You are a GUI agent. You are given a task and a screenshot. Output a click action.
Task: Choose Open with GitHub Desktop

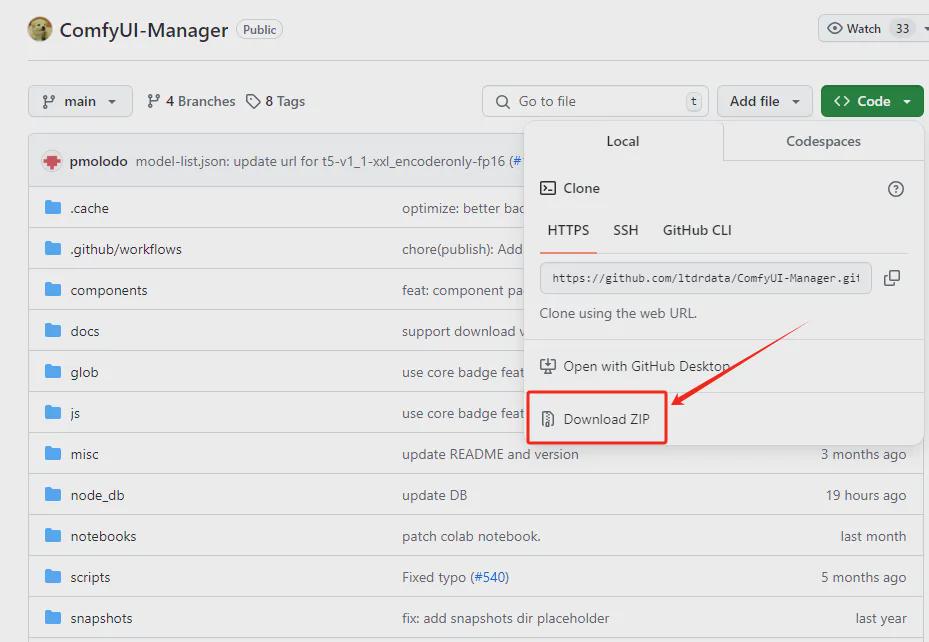pos(634,366)
